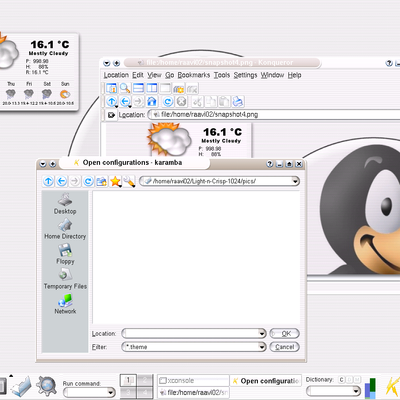This screenshot has height=400, width=400.
Task: Expand the directory path dropdown in dialog
Action: coord(295,181)
